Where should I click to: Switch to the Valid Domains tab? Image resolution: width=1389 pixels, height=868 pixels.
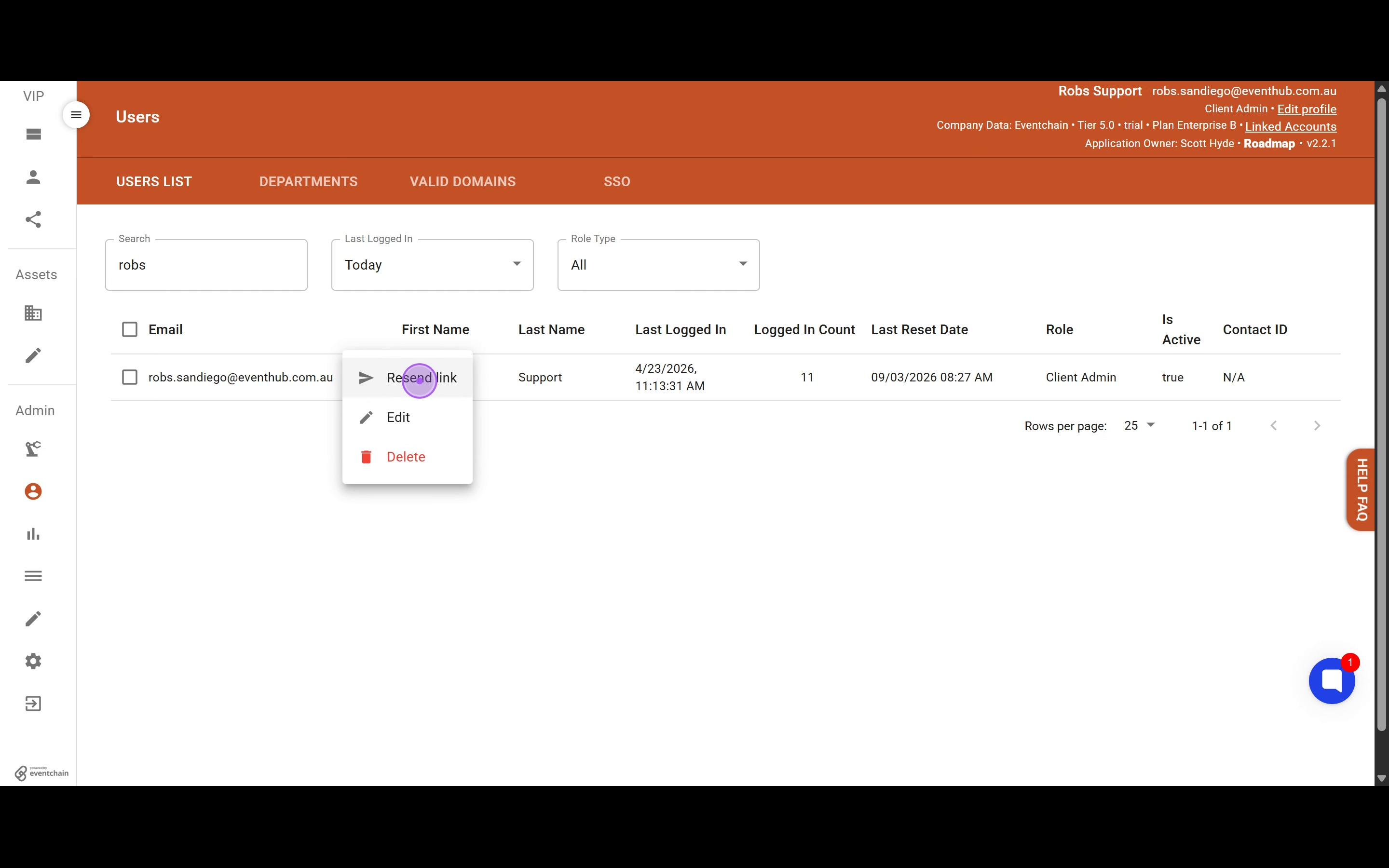463,181
